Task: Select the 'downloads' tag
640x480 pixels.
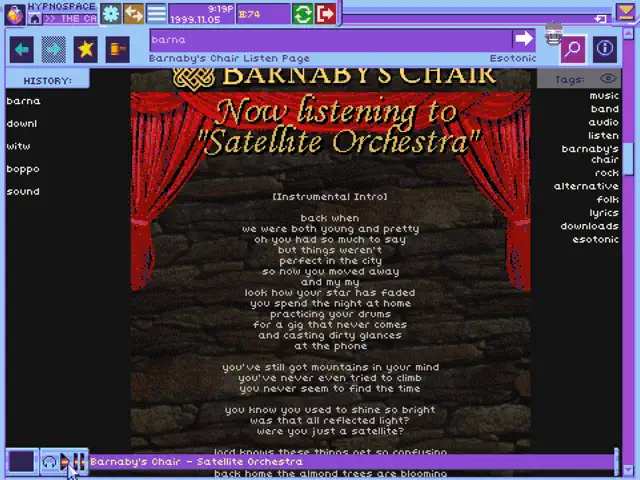Action: click(x=589, y=226)
